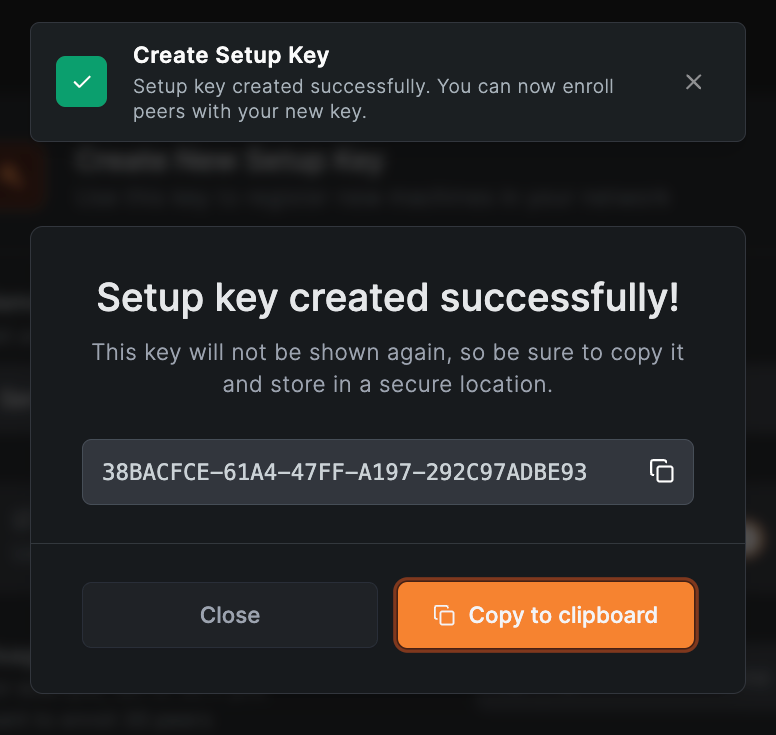Image resolution: width=776 pixels, height=735 pixels.
Task: Click the blurred subtitle under the background heading
Action: pos(370,197)
